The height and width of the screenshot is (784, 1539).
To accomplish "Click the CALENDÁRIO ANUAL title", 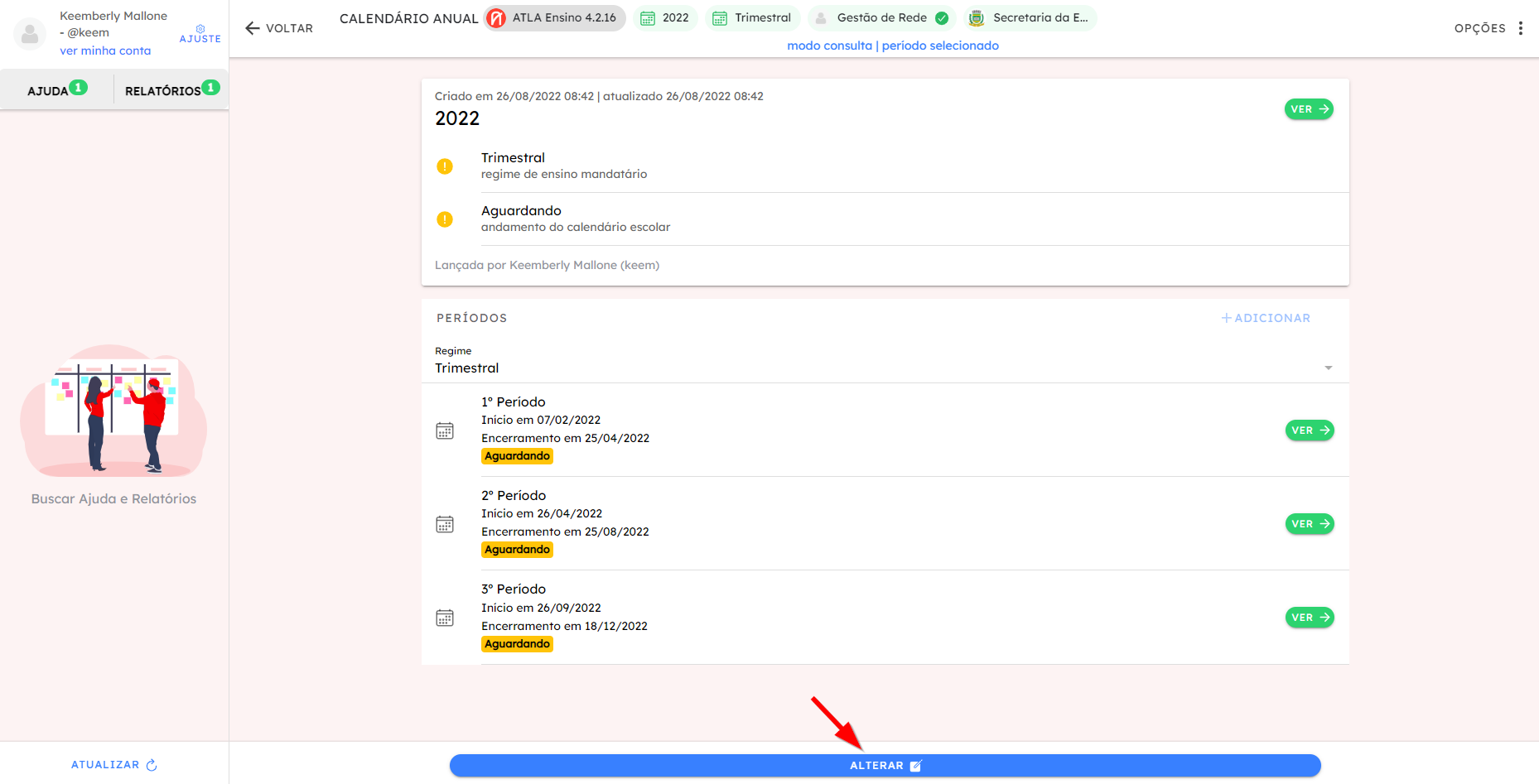I will click(x=408, y=18).
